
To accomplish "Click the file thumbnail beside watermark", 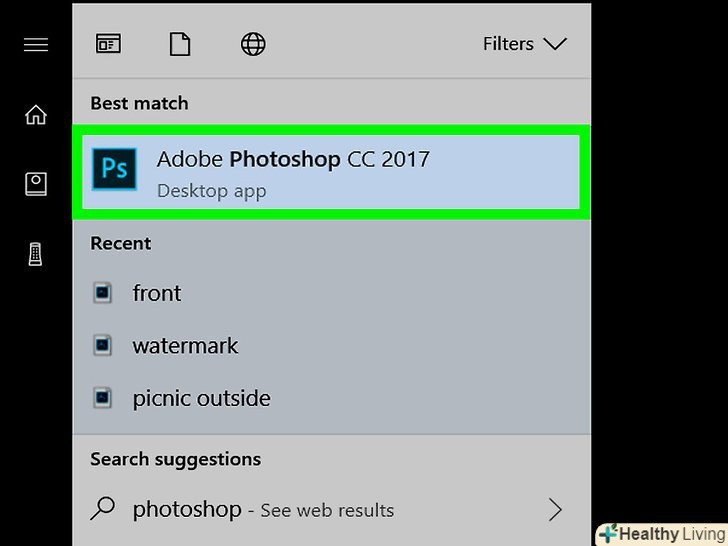I will (x=102, y=346).
